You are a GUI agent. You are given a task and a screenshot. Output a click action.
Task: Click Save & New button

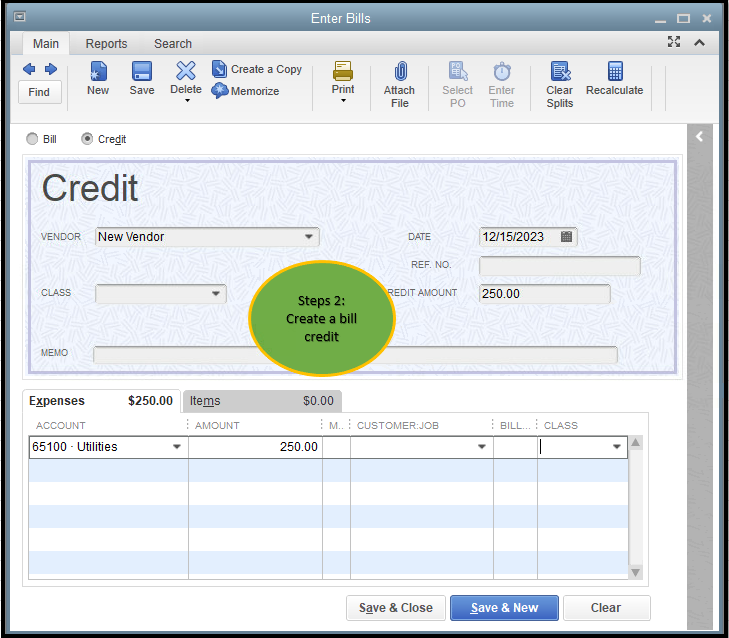(504, 608)
